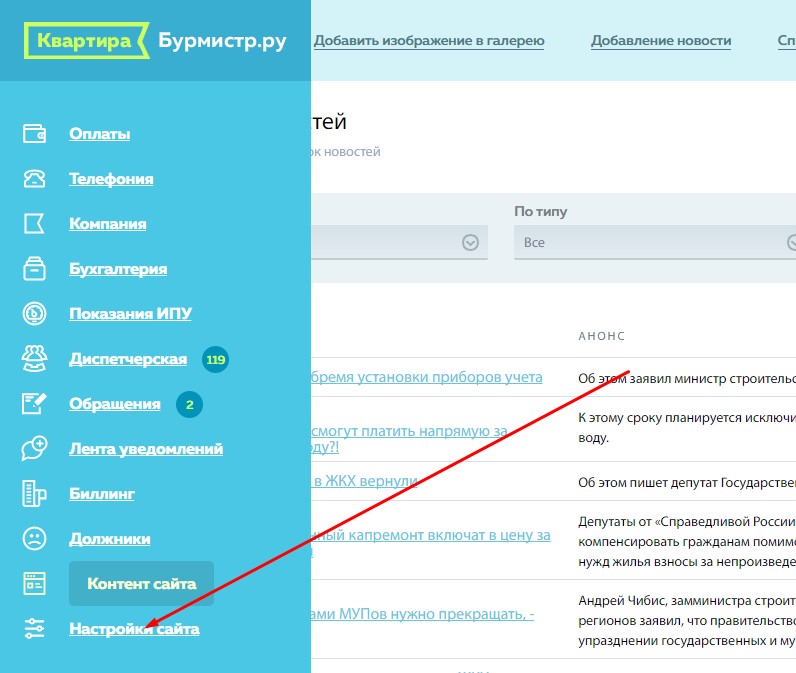Click the Квартира logo badge

point(86,41)
